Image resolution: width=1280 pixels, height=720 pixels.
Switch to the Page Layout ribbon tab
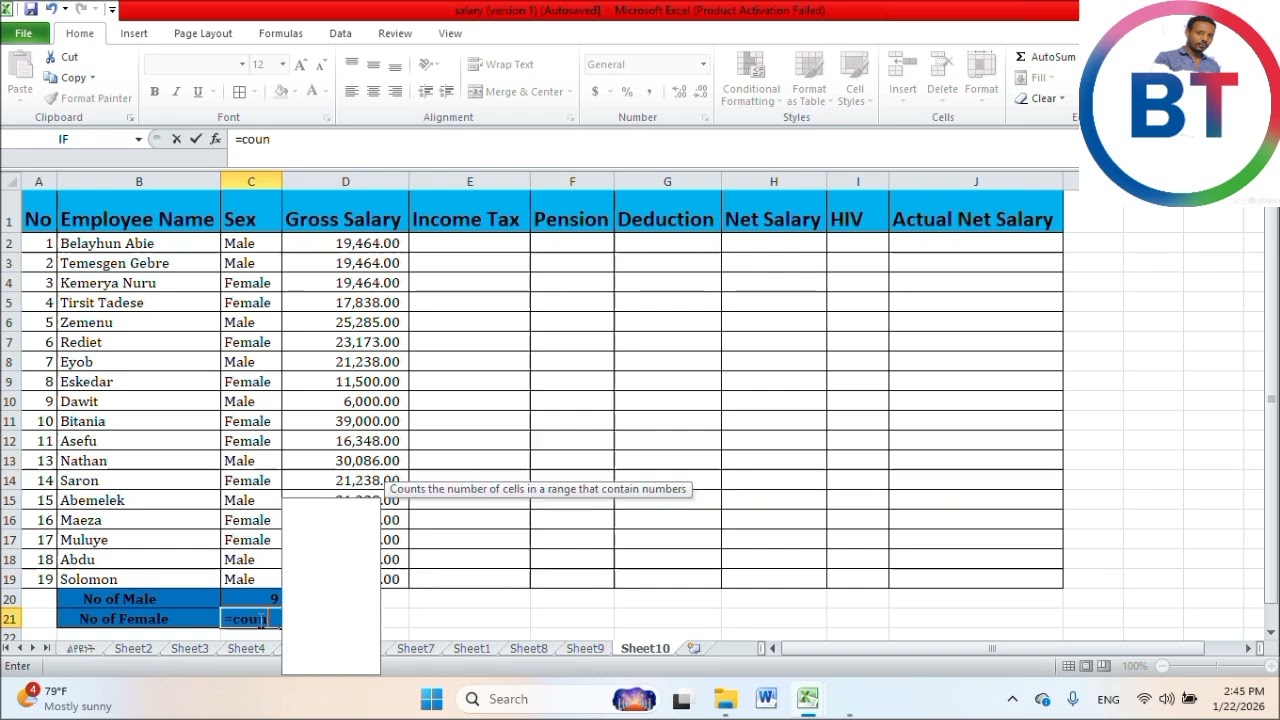pos(203,33)
